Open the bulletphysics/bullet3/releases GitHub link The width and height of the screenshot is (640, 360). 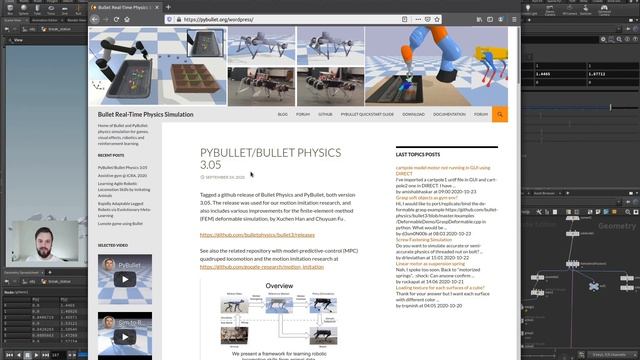click(x=257, y=235)
